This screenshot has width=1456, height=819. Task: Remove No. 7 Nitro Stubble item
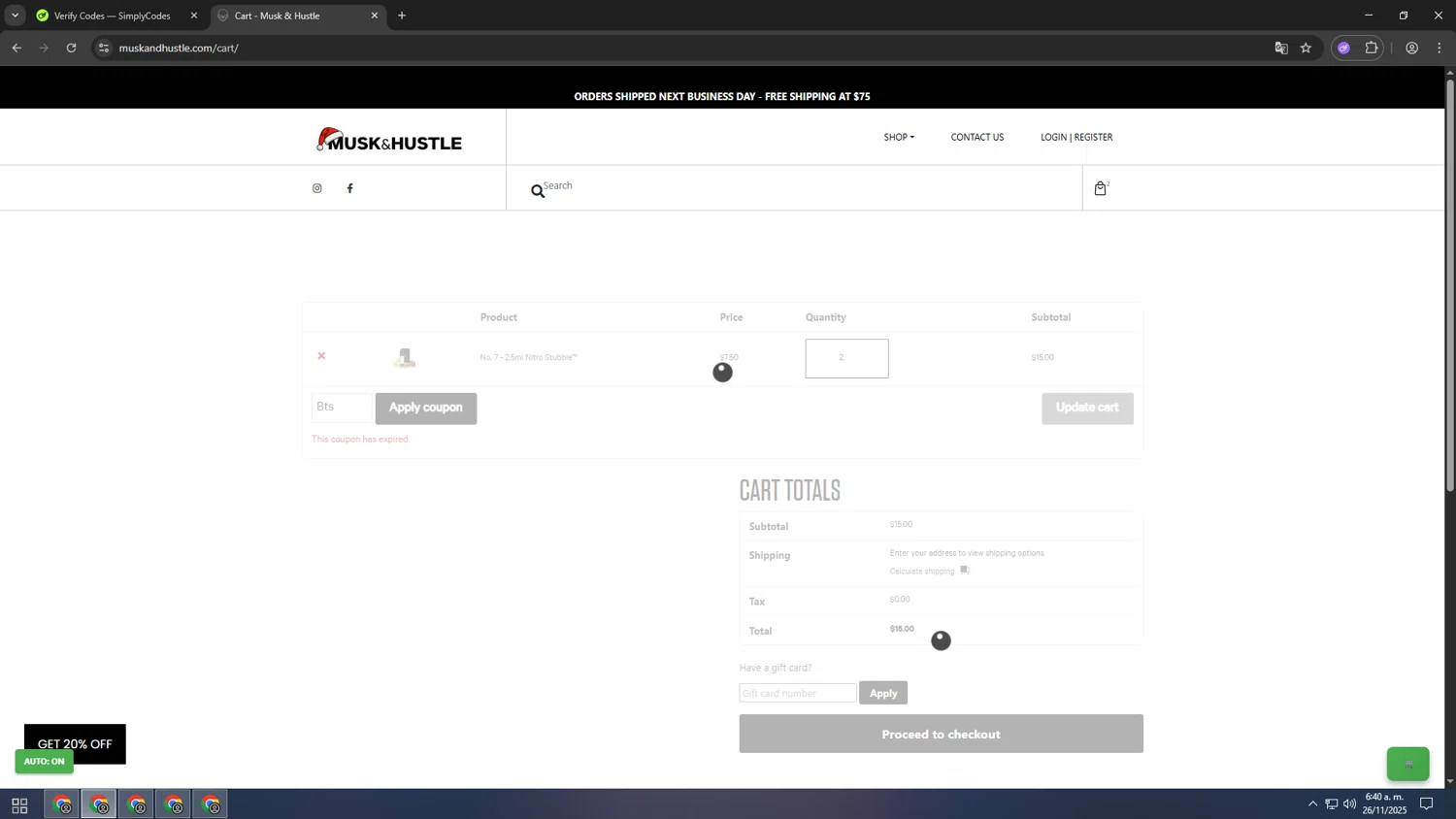pyautogui.click(x=321, y=356)
